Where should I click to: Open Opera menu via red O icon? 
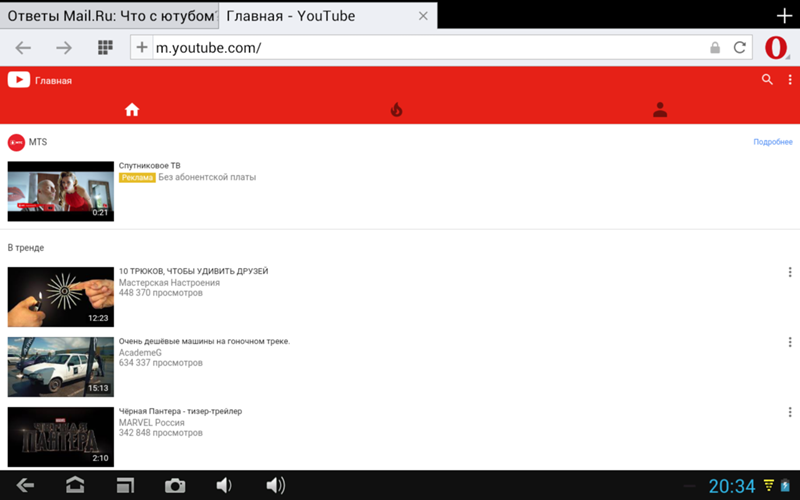click(776, 48)
